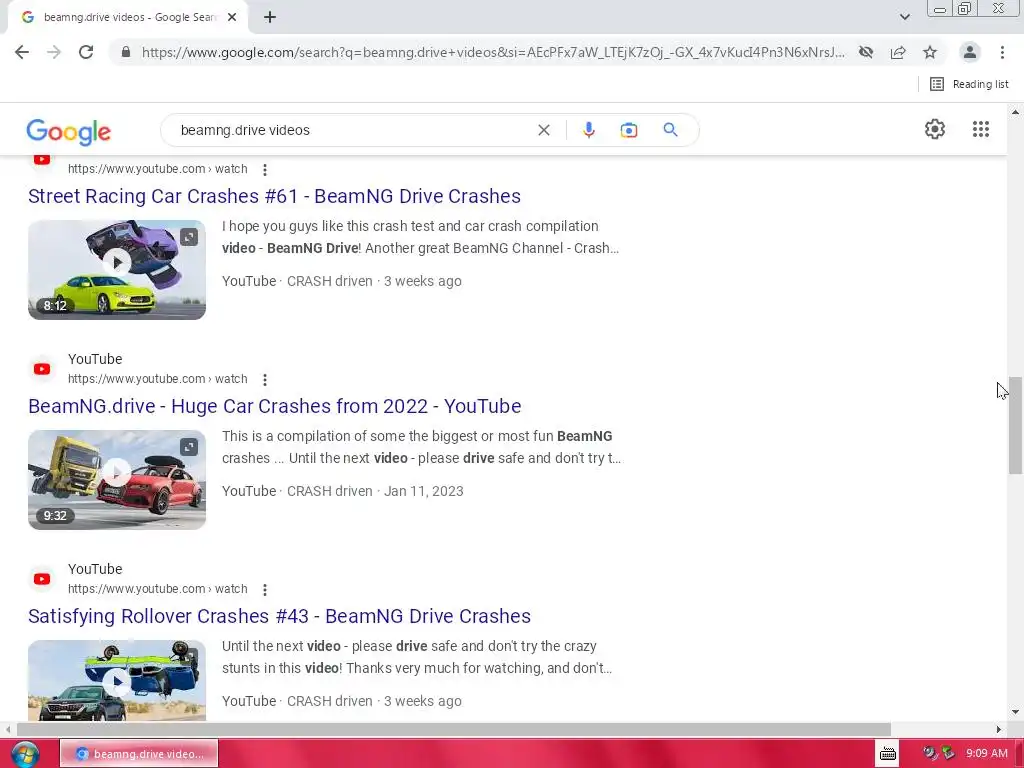
Task: Click YouTube favicon of Huge Car Crashes result
Action: pos(42,369)
